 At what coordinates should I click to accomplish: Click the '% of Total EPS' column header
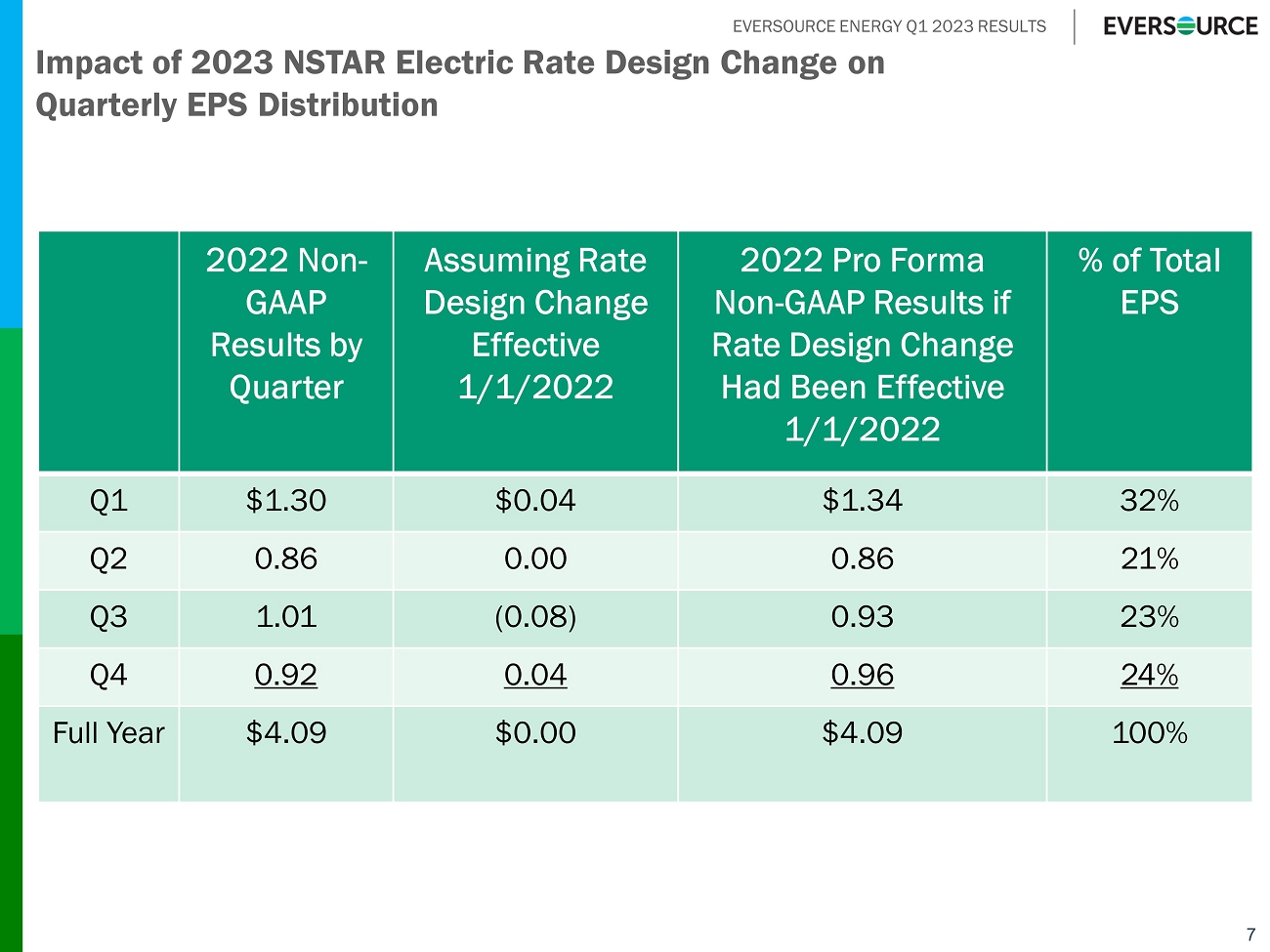1149,282
